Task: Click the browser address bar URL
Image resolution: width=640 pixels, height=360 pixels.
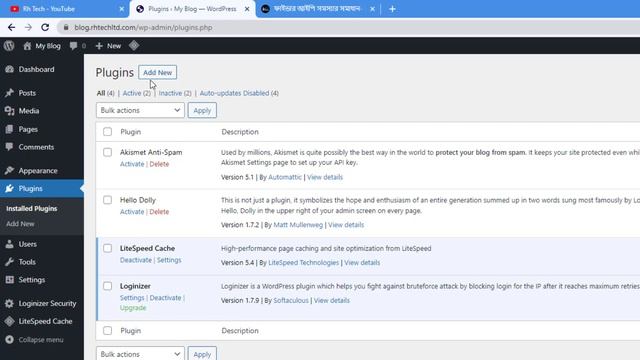Action: click(143, 27)
